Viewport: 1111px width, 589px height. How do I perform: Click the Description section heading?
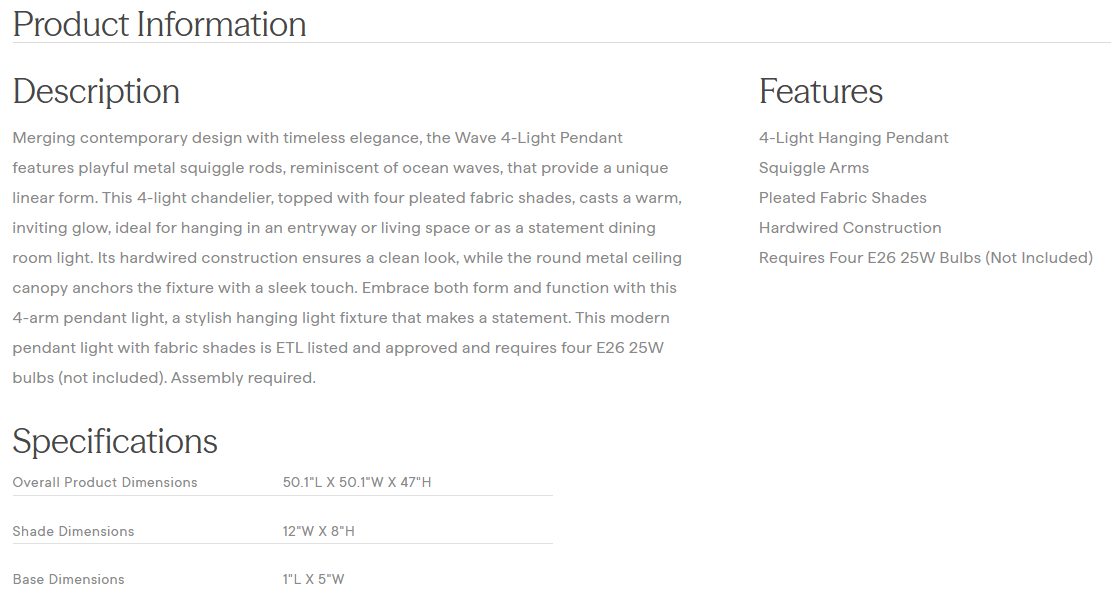[x=96, y=91]
